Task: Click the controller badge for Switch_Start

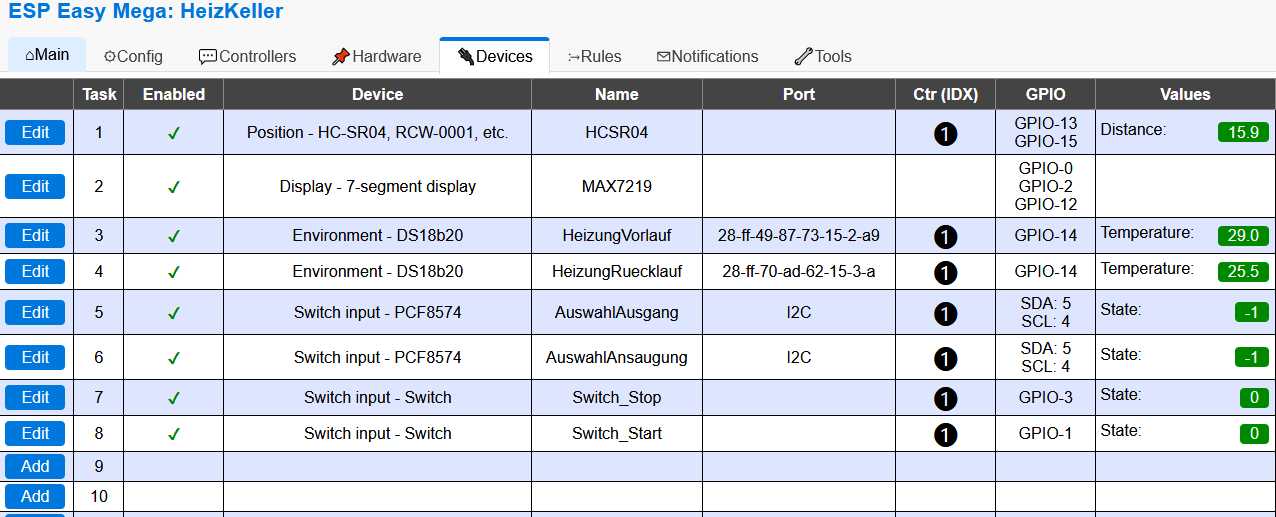Action: (x=945, y=435)
